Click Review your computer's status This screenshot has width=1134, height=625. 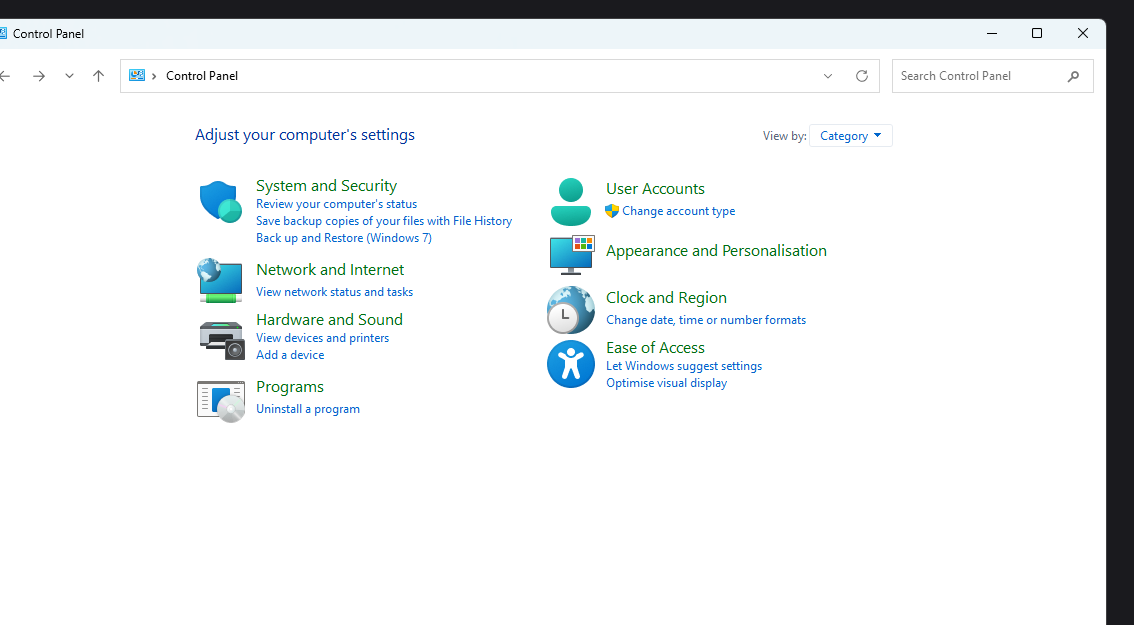tap(336, 204)
